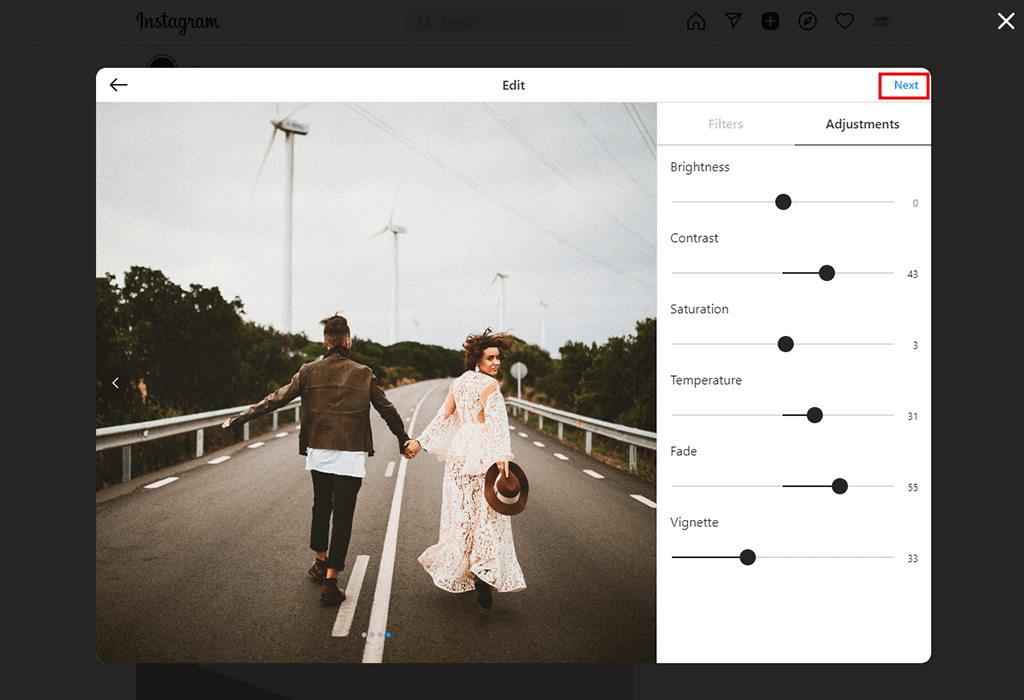Select the Adjustments tab
1024x700 pixels.
(862, 124)
